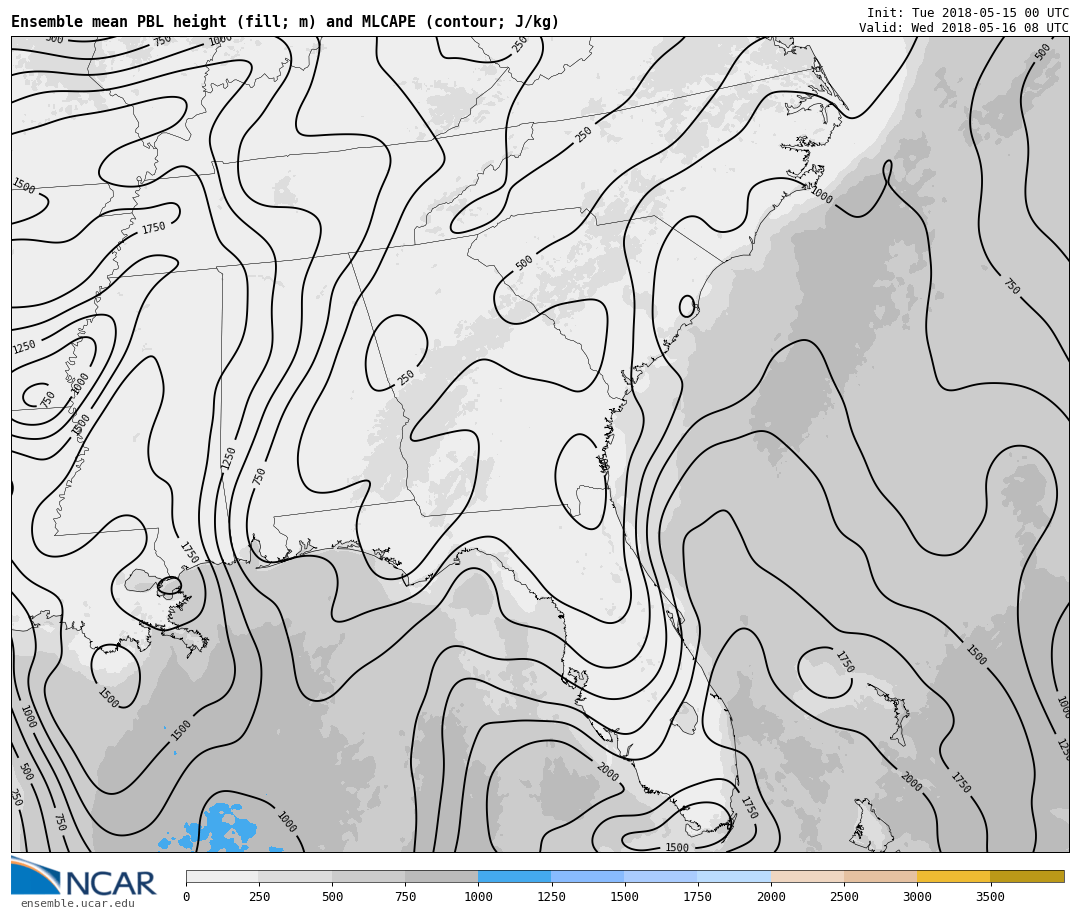Screen dimensions: 1080x915
Task: Click the Init time stamp text
Action: (967, 13)
